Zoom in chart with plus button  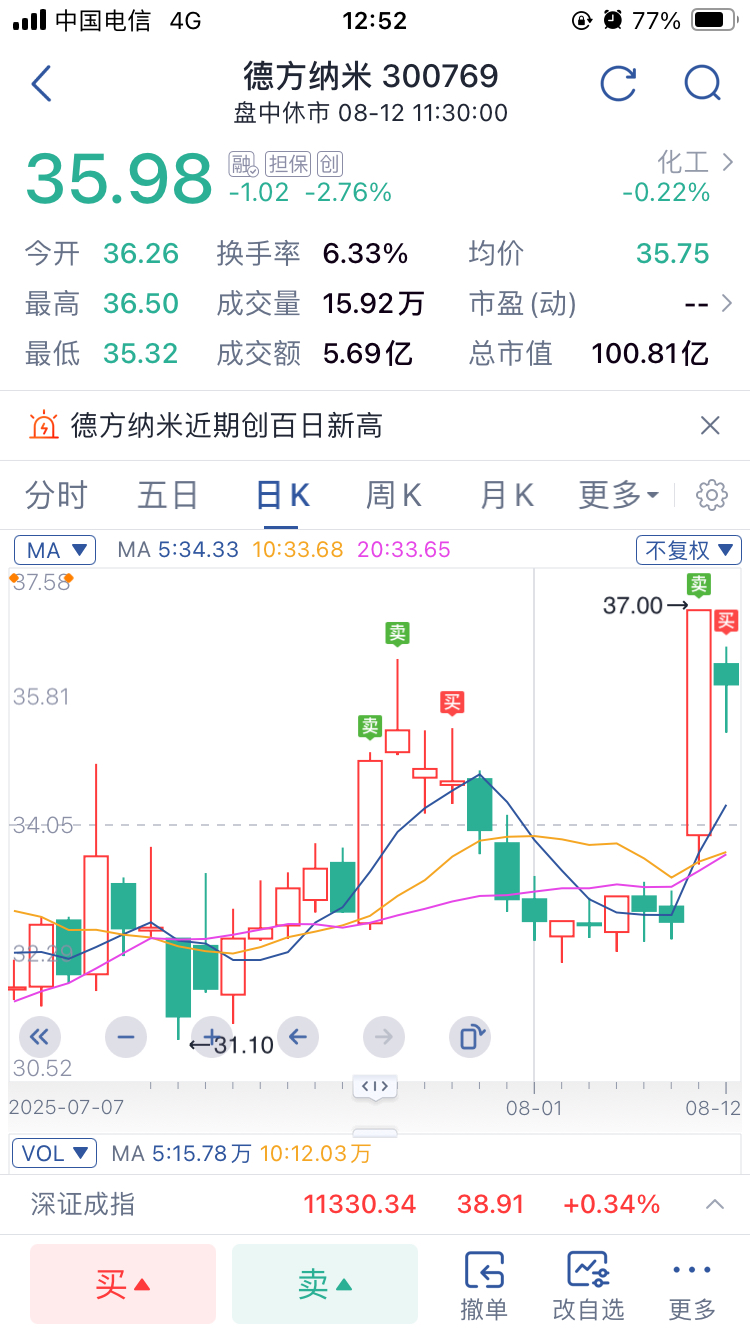pos(211,1037)
